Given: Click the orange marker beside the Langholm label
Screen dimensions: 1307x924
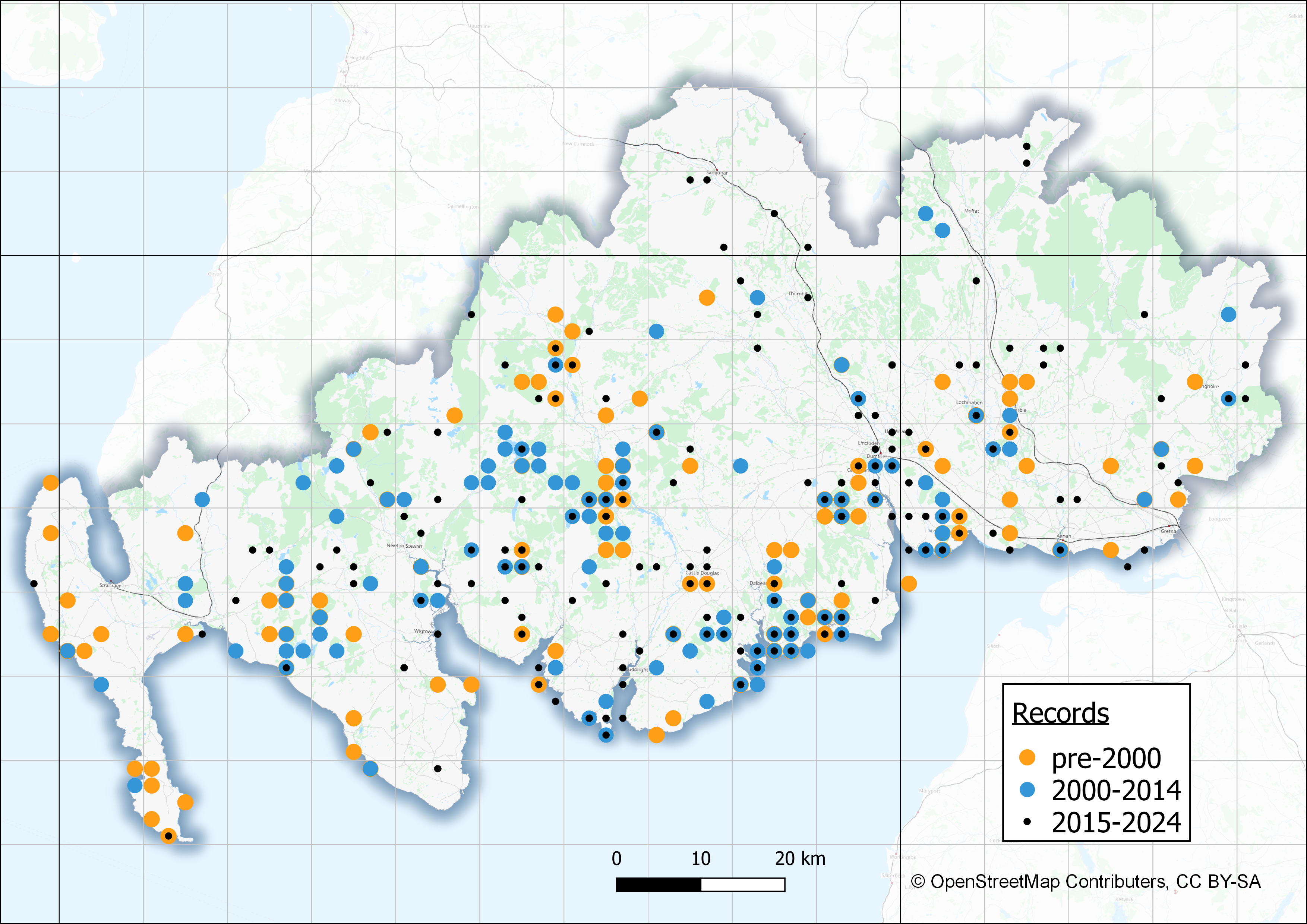Looking at the screenshot, I should pos(1195,382).
